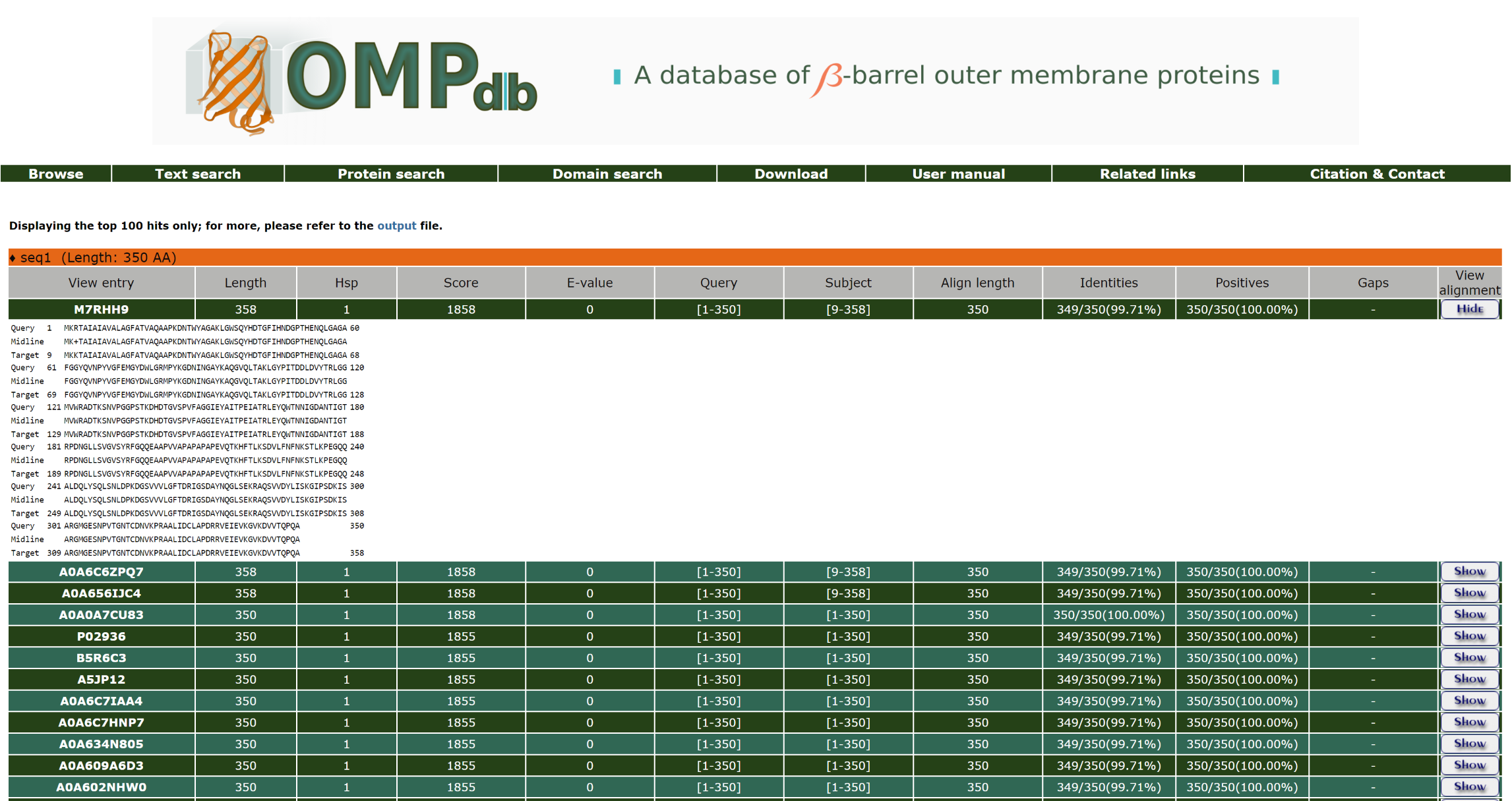Open the Download page

[x=791, y=173]
